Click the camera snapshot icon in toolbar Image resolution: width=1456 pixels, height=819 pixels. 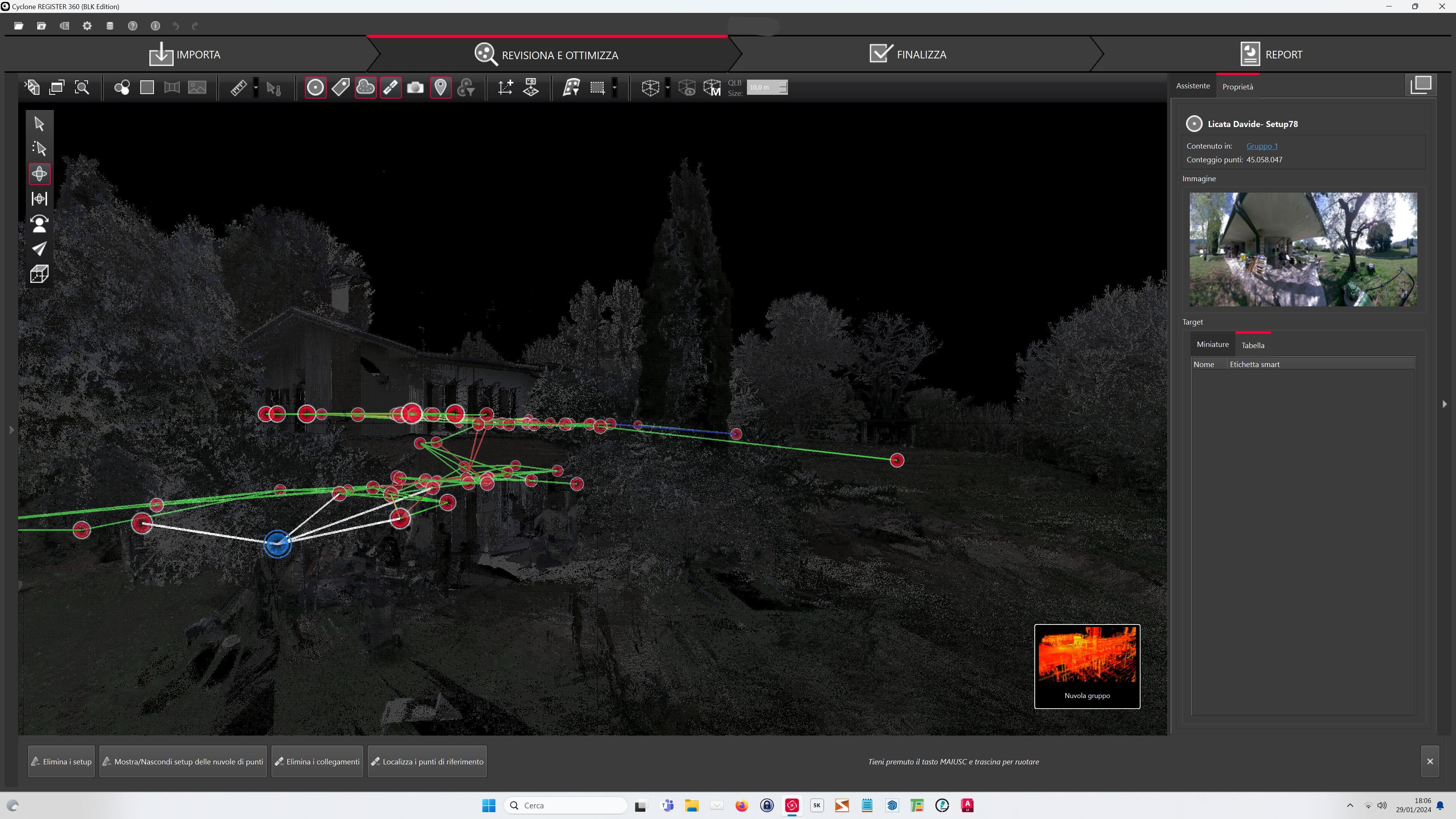pyautogui.click(x=415, y=88)
